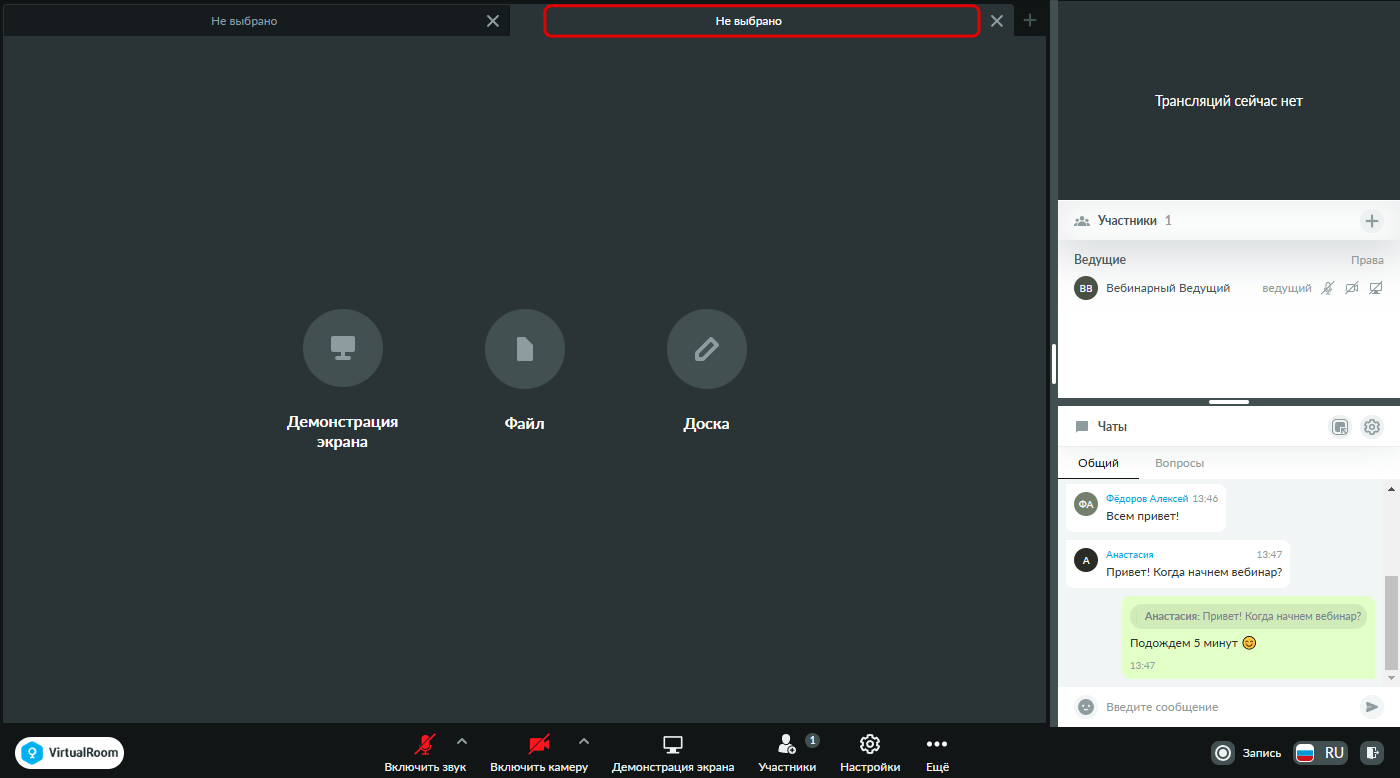Open the Ещё more options menu

click(x=937, y=753)
